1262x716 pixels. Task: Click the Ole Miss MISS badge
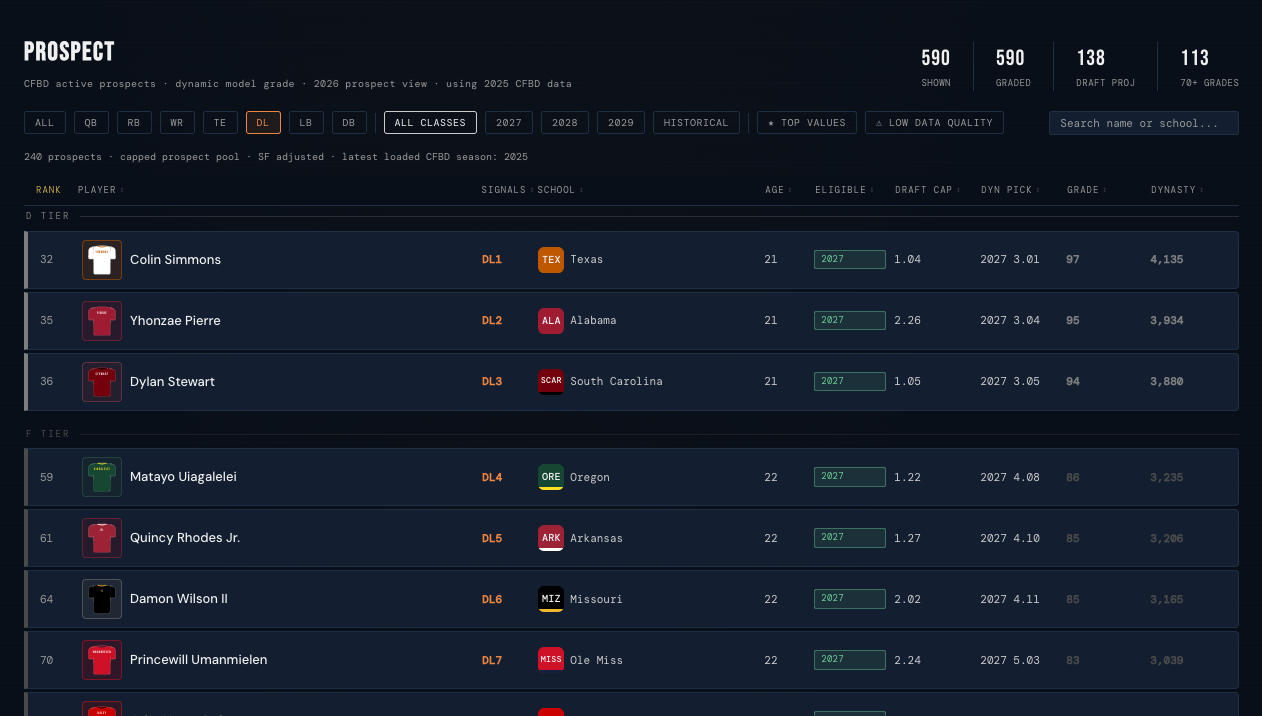pyautogui.click(x=551, y=660)
